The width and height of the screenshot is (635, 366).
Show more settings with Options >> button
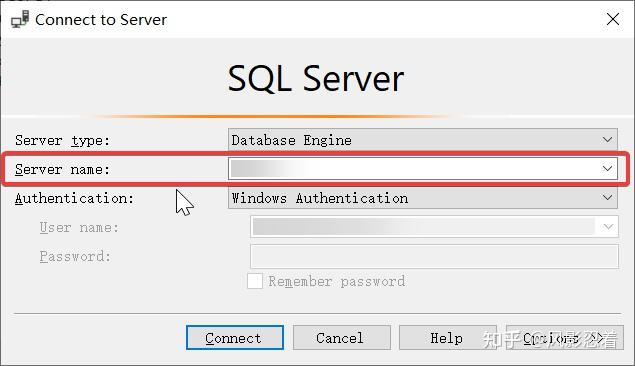[x=565, y=338]
